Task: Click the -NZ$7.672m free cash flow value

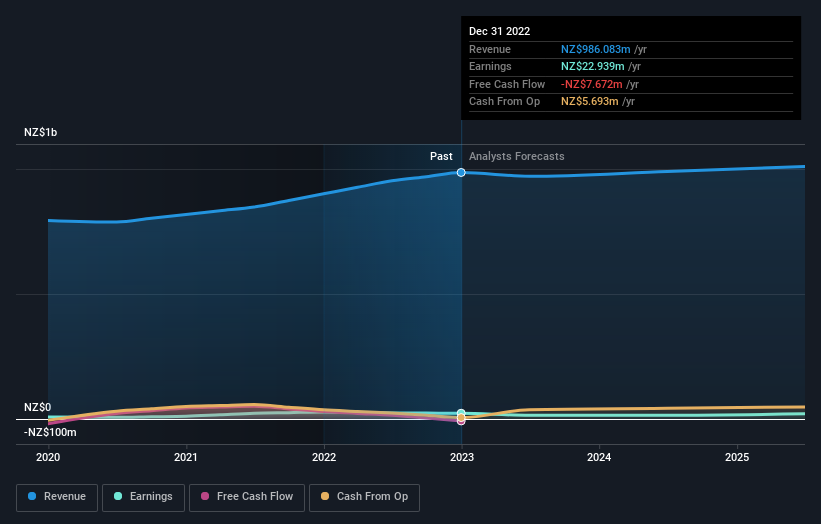Action: [x=592, y=84]
